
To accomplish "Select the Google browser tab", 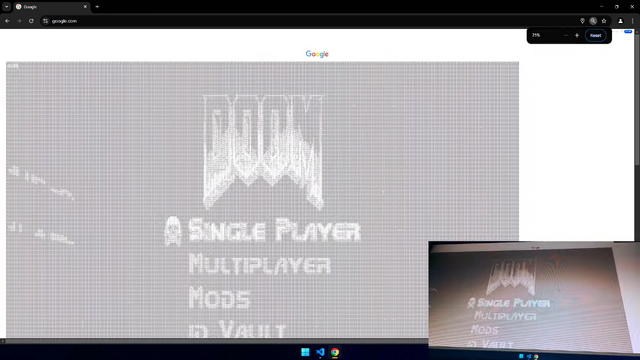I will point(51,7).
